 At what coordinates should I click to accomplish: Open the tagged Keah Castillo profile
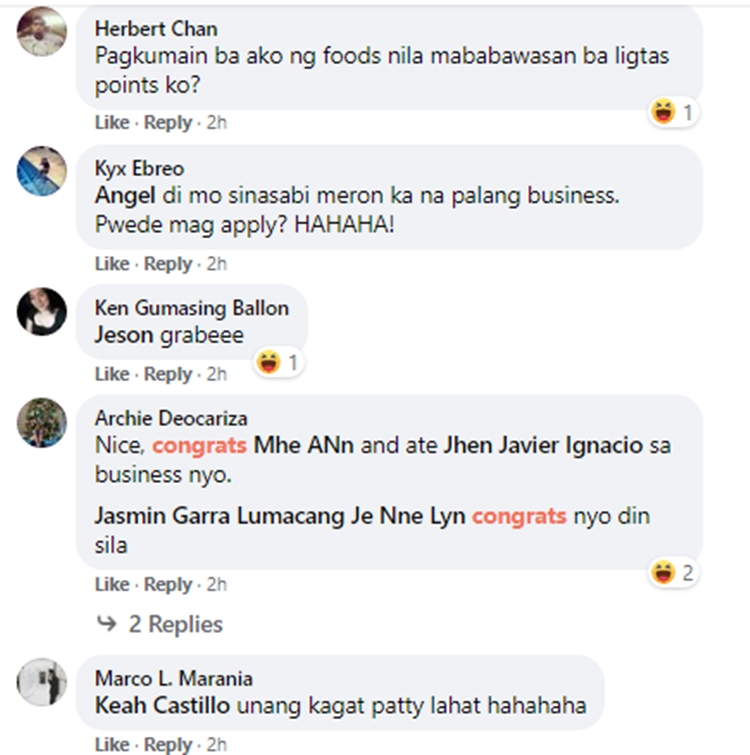click(x=162, y=706)
